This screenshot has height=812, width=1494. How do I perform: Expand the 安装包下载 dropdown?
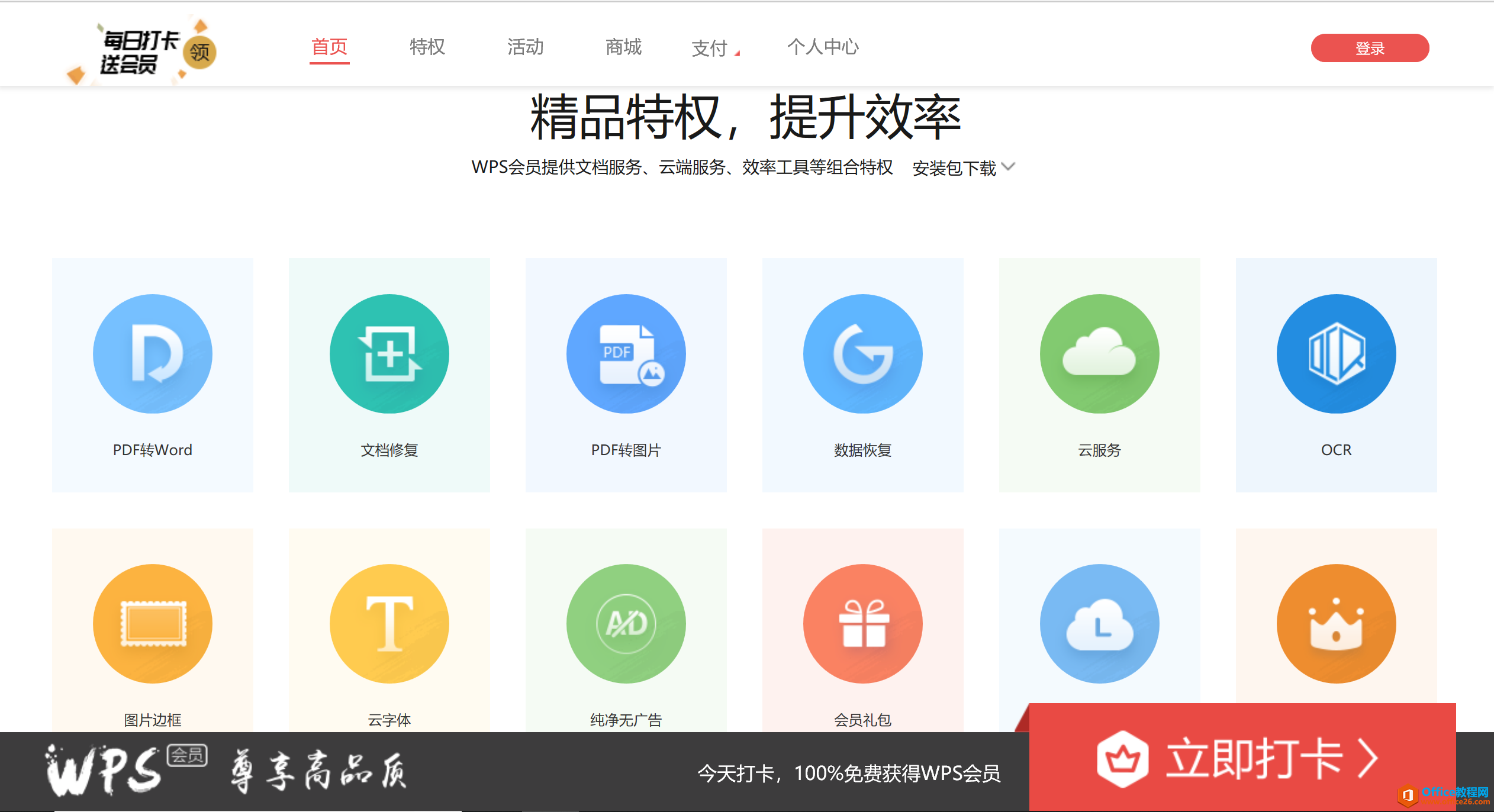click(964, 168)
